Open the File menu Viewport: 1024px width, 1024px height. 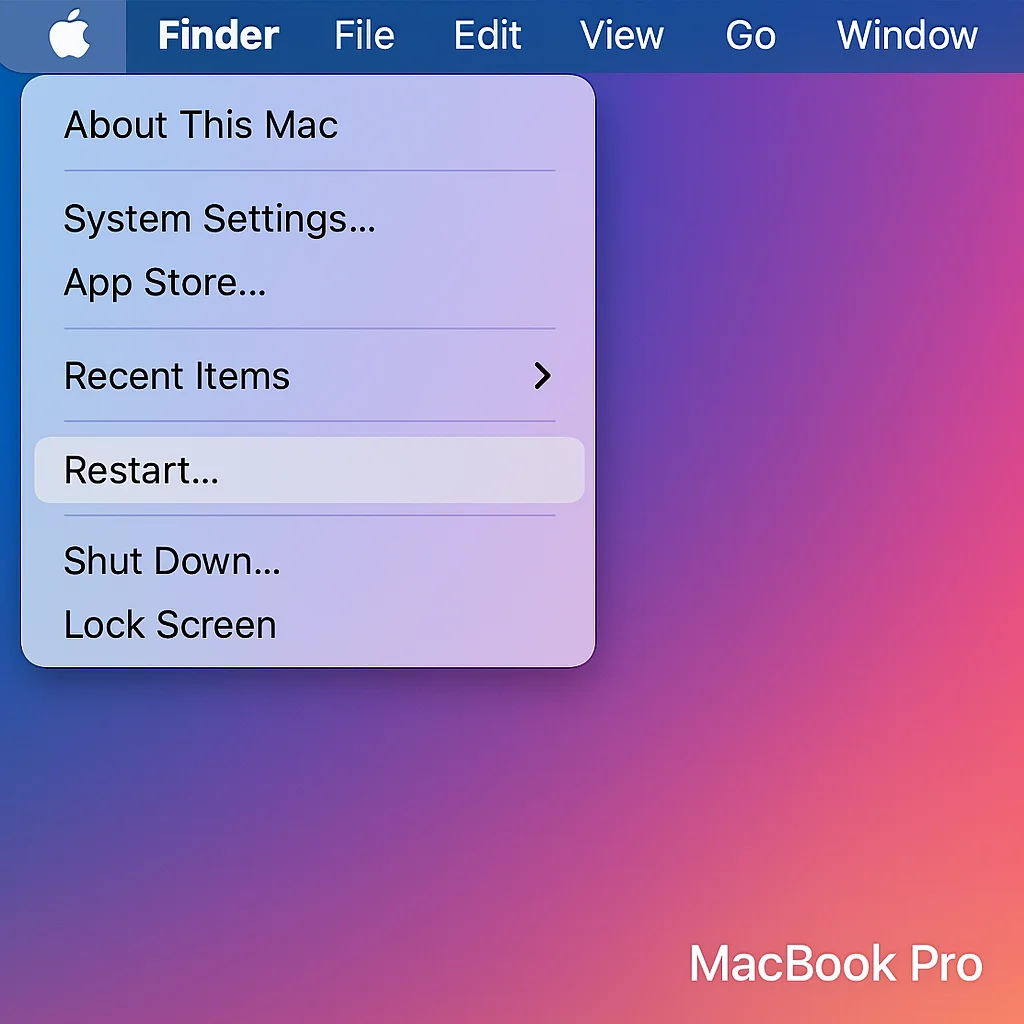point(364,35)
